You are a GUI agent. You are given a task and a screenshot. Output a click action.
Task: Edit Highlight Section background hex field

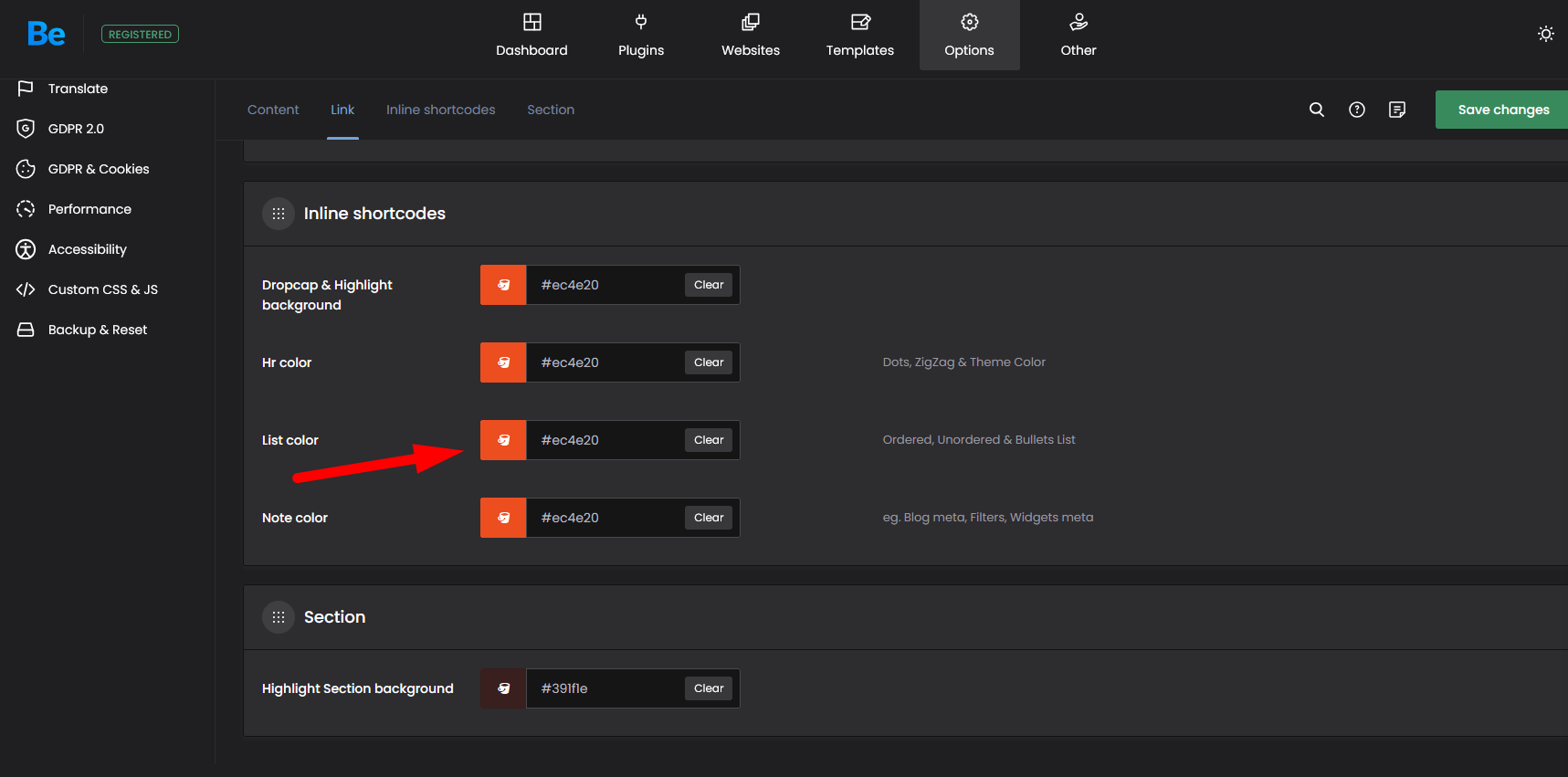605,688
